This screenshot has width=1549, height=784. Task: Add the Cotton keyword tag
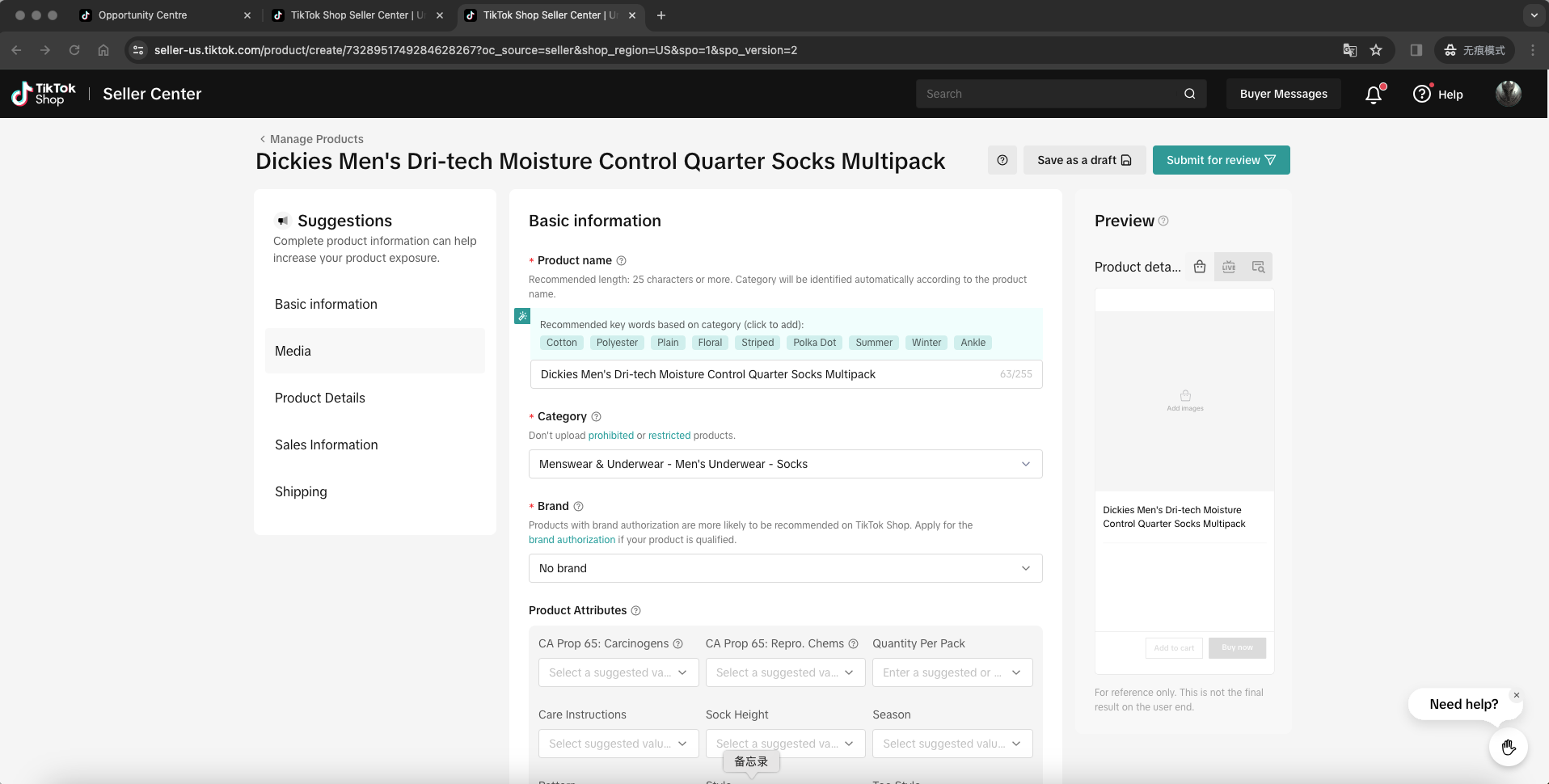(x=561, y=343)
